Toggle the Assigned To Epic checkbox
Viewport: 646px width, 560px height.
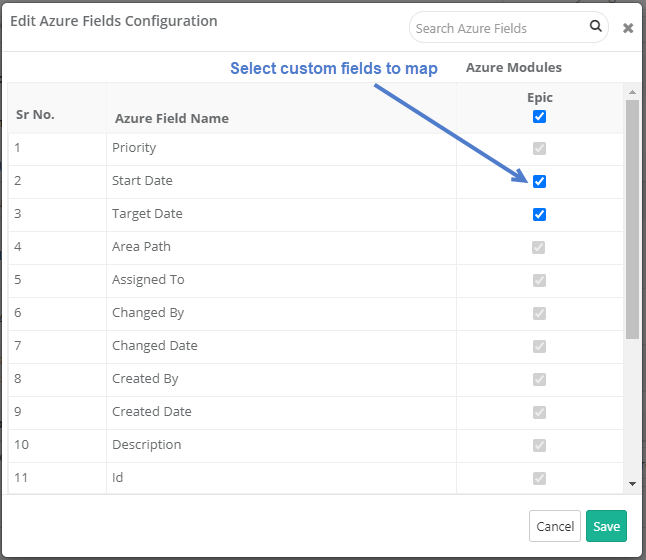point(539,280)
